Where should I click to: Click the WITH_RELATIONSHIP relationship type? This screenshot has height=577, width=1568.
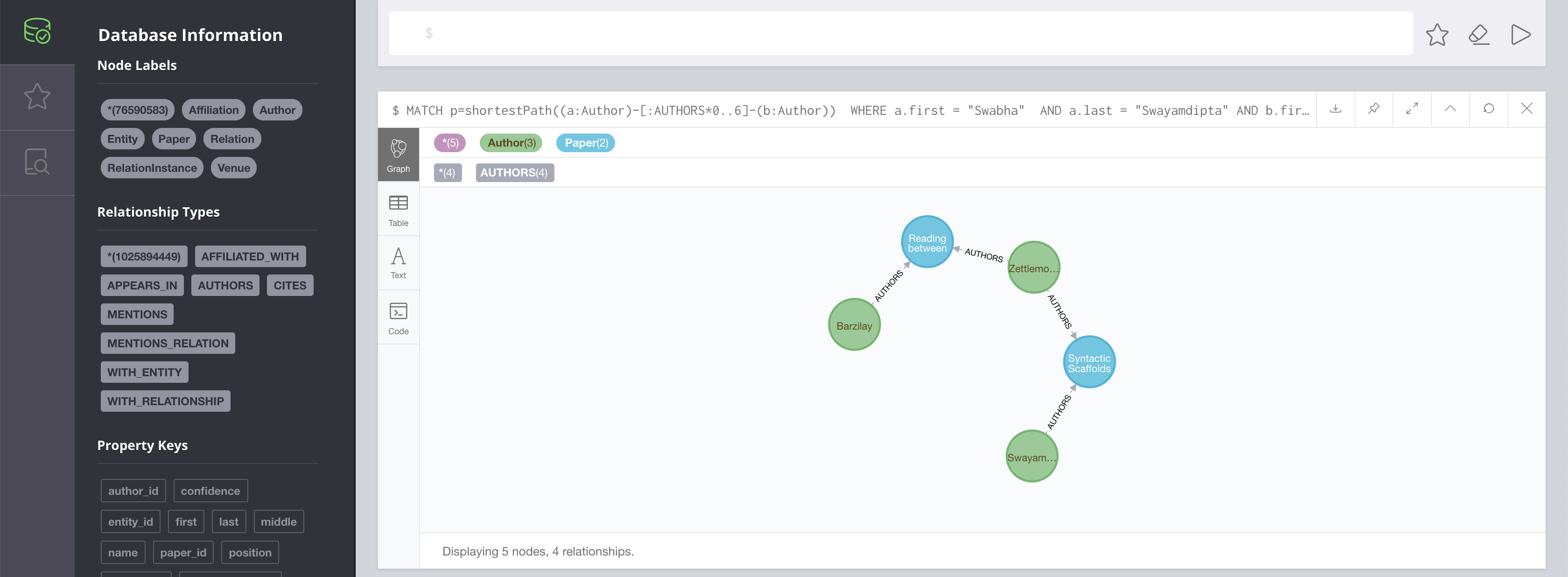coord(166,401)
